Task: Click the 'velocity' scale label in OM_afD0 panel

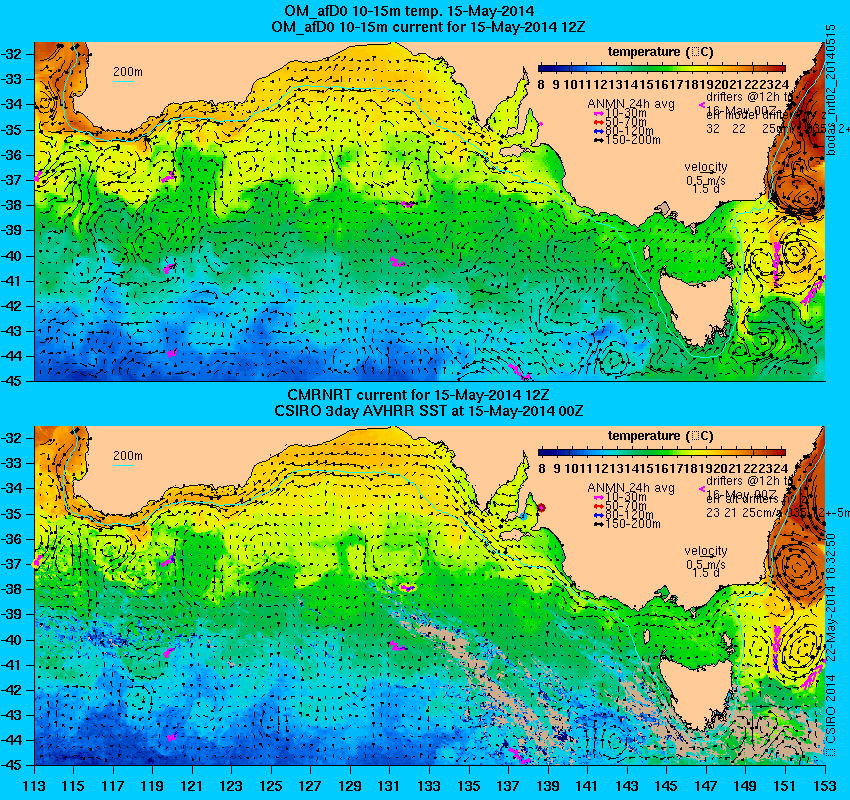Action: [705, 167]
